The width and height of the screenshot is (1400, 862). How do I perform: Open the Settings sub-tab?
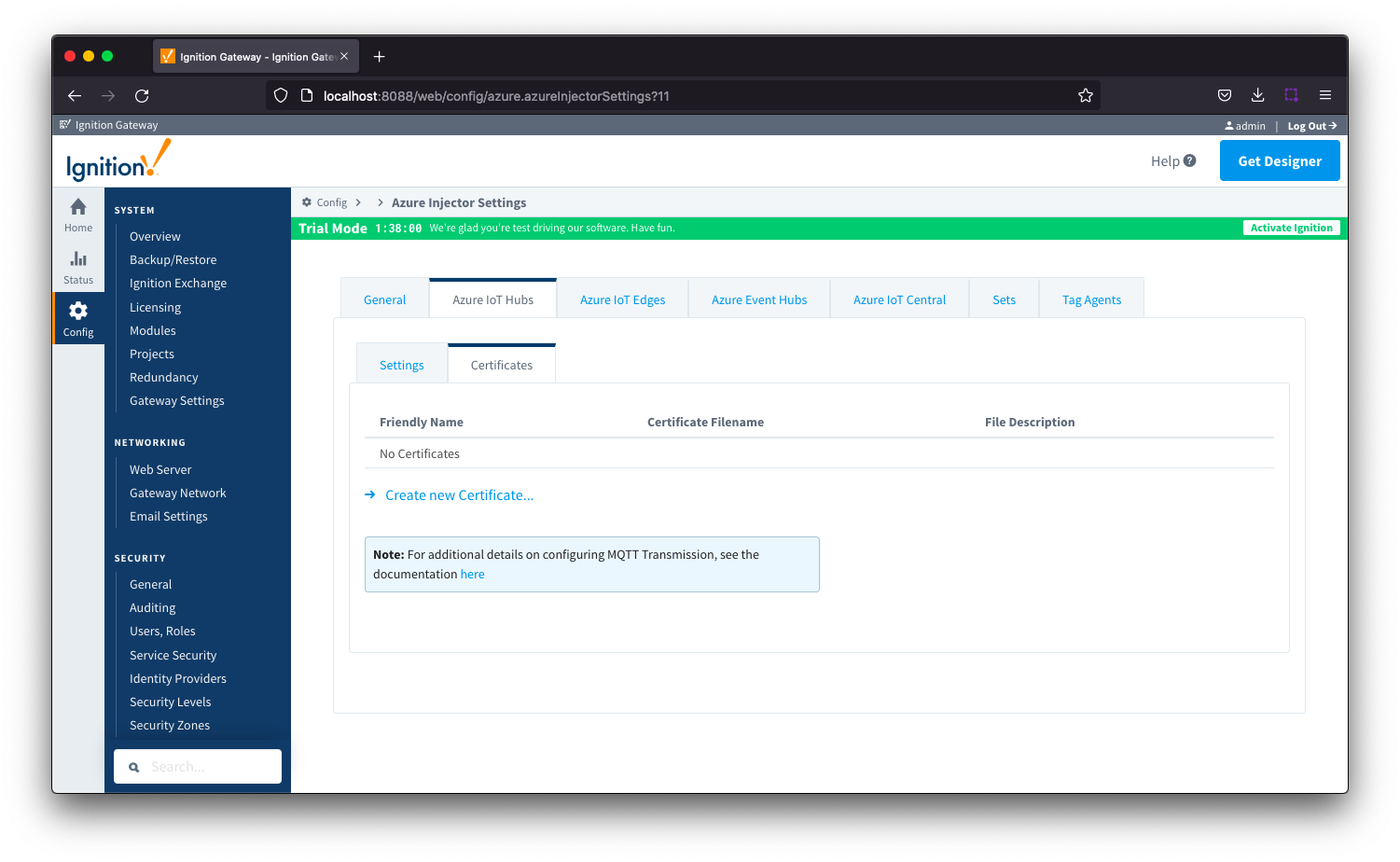pos(401,365)
